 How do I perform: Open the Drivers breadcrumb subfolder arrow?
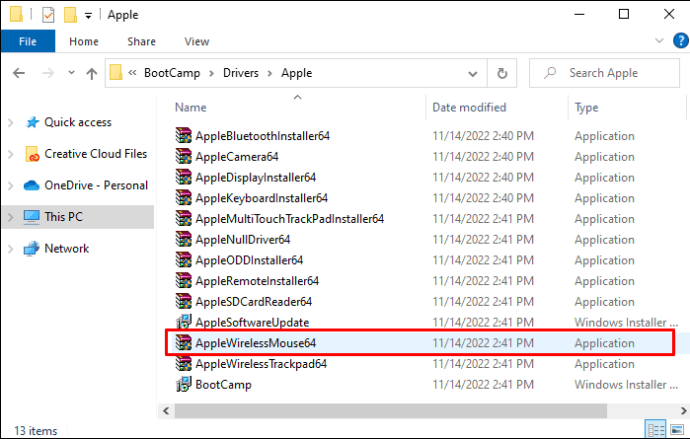[270, 73]
